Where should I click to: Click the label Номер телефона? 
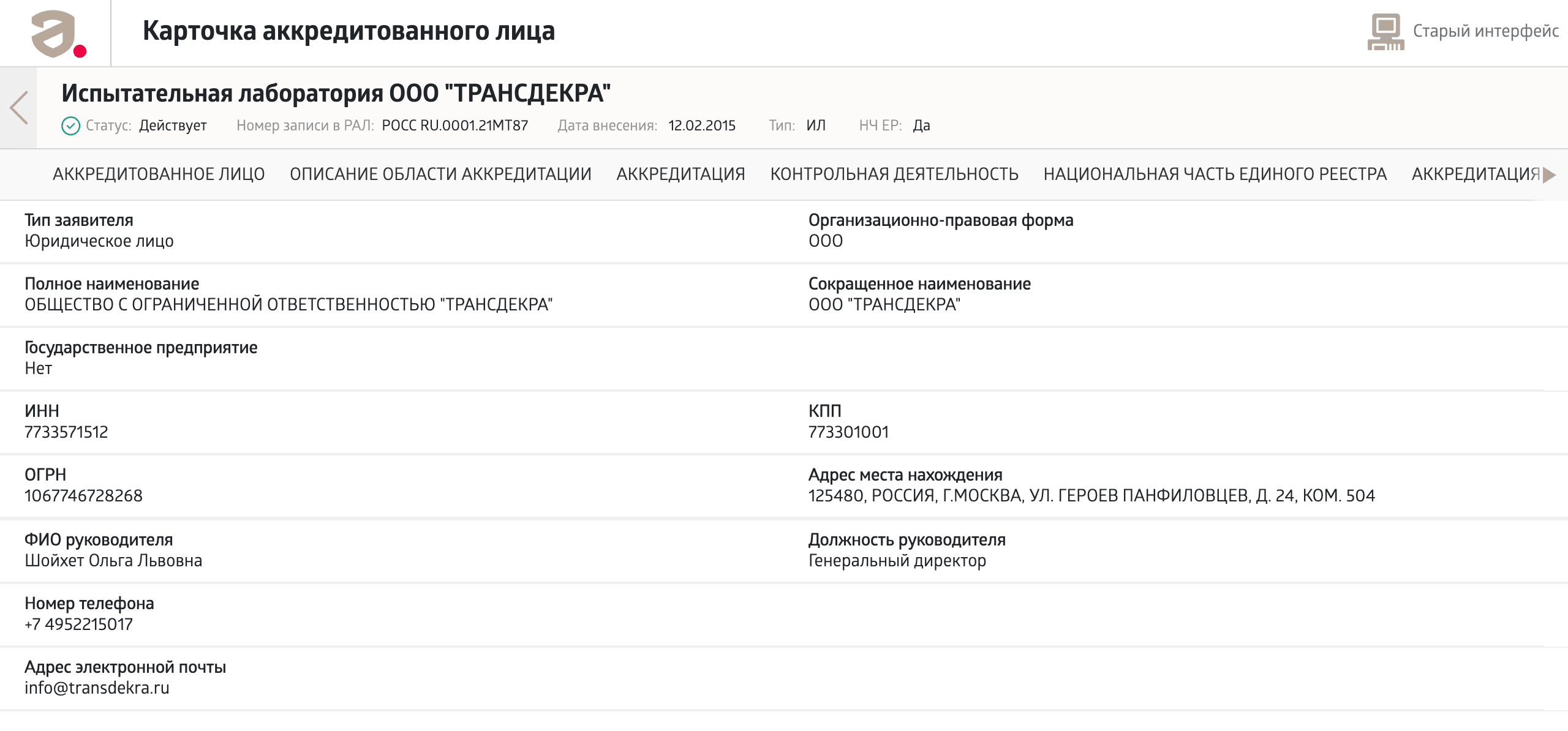(x=89, y=604)
